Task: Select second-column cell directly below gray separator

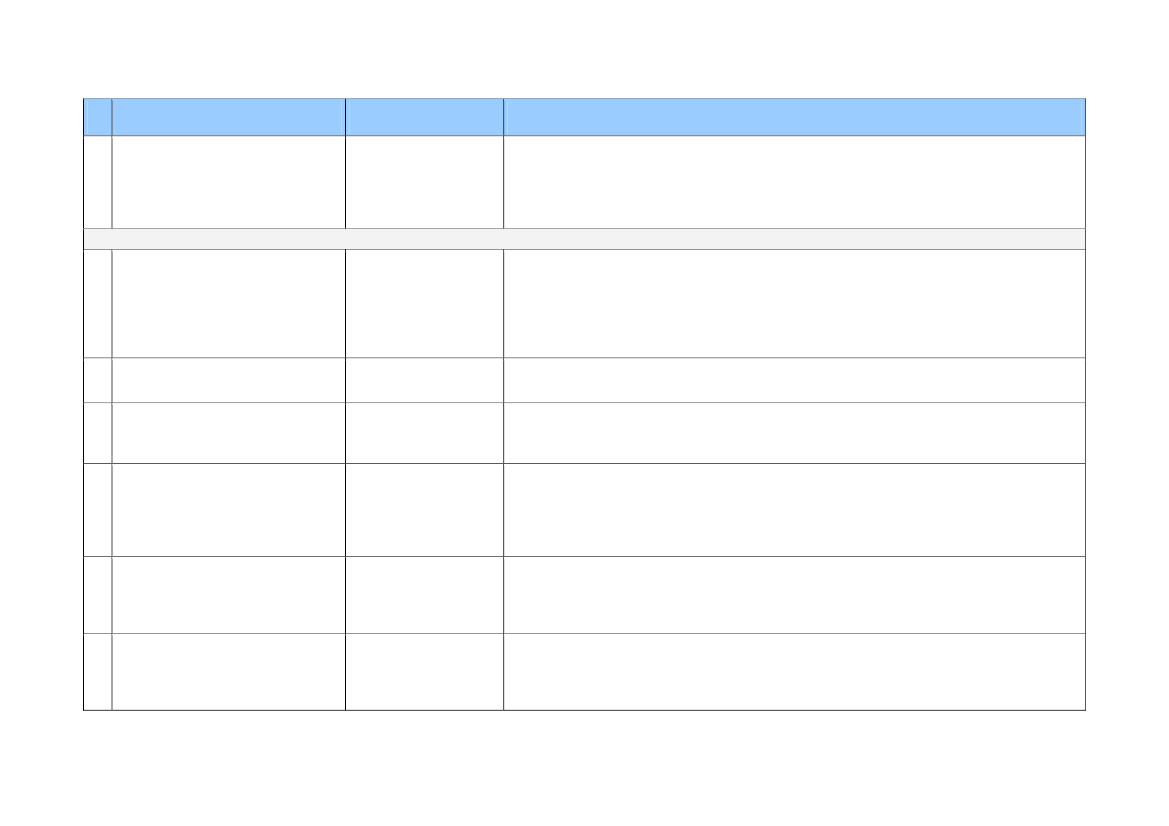Action: coord(228,303)
